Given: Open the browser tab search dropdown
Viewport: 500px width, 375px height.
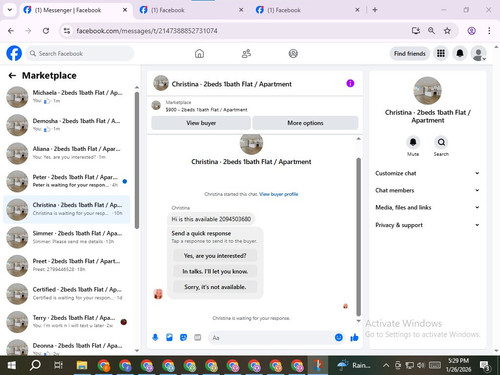Looking at the screenshot, I should (x=10, y=10).
